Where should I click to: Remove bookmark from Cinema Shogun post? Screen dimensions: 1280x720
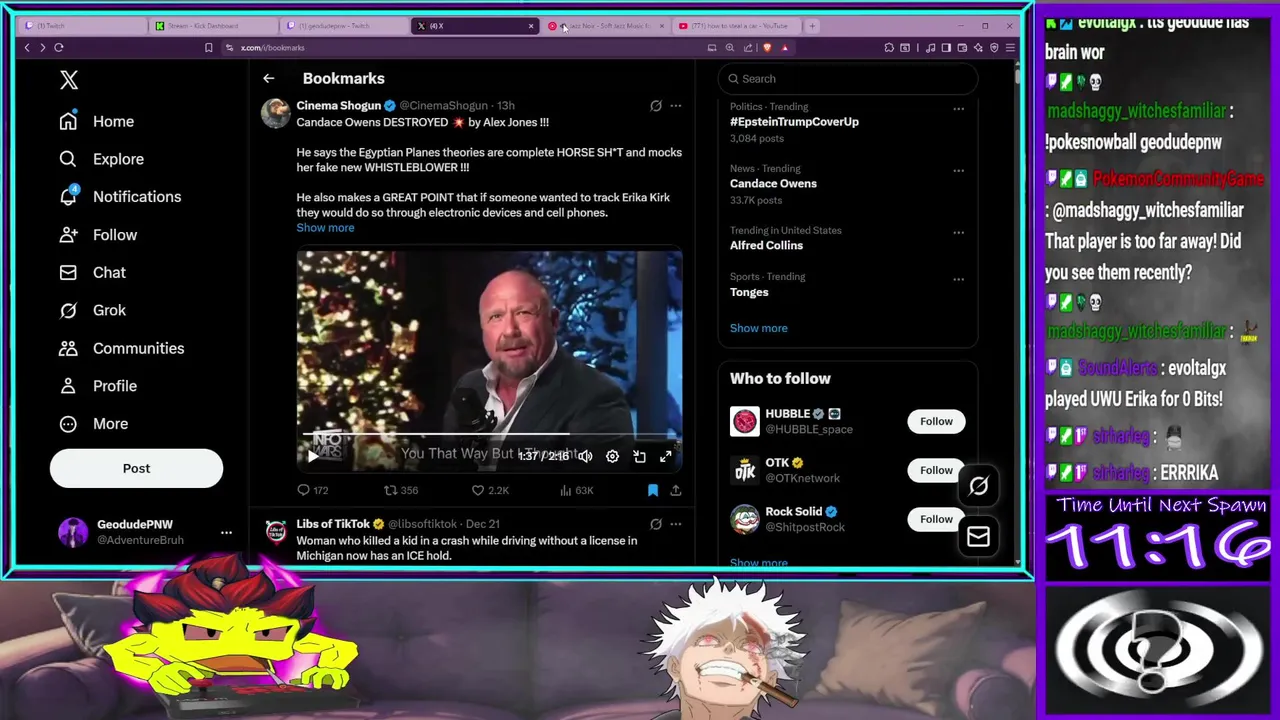[x=653, y=490]
